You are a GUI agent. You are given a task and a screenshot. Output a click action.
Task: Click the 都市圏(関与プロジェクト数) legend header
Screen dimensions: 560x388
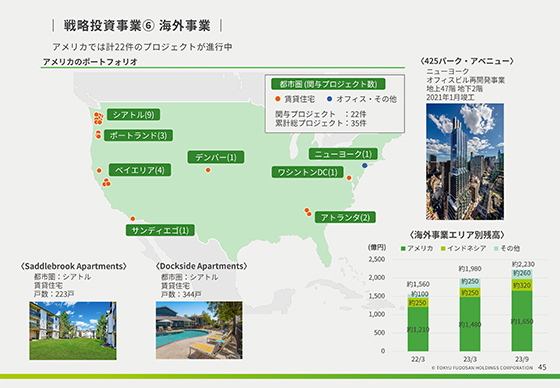[328, 84]
